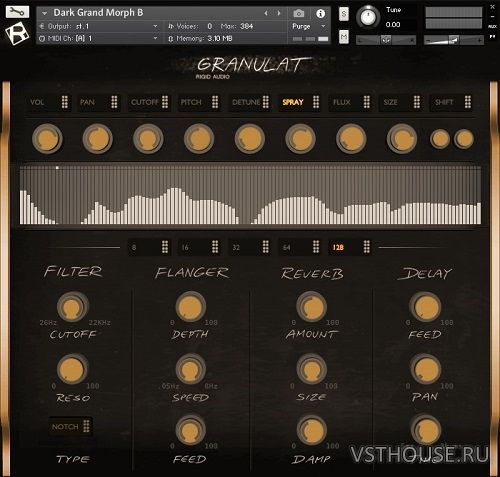Mute the instrument with M button
The image size is (500, 477).
click(x=344, y=36)
